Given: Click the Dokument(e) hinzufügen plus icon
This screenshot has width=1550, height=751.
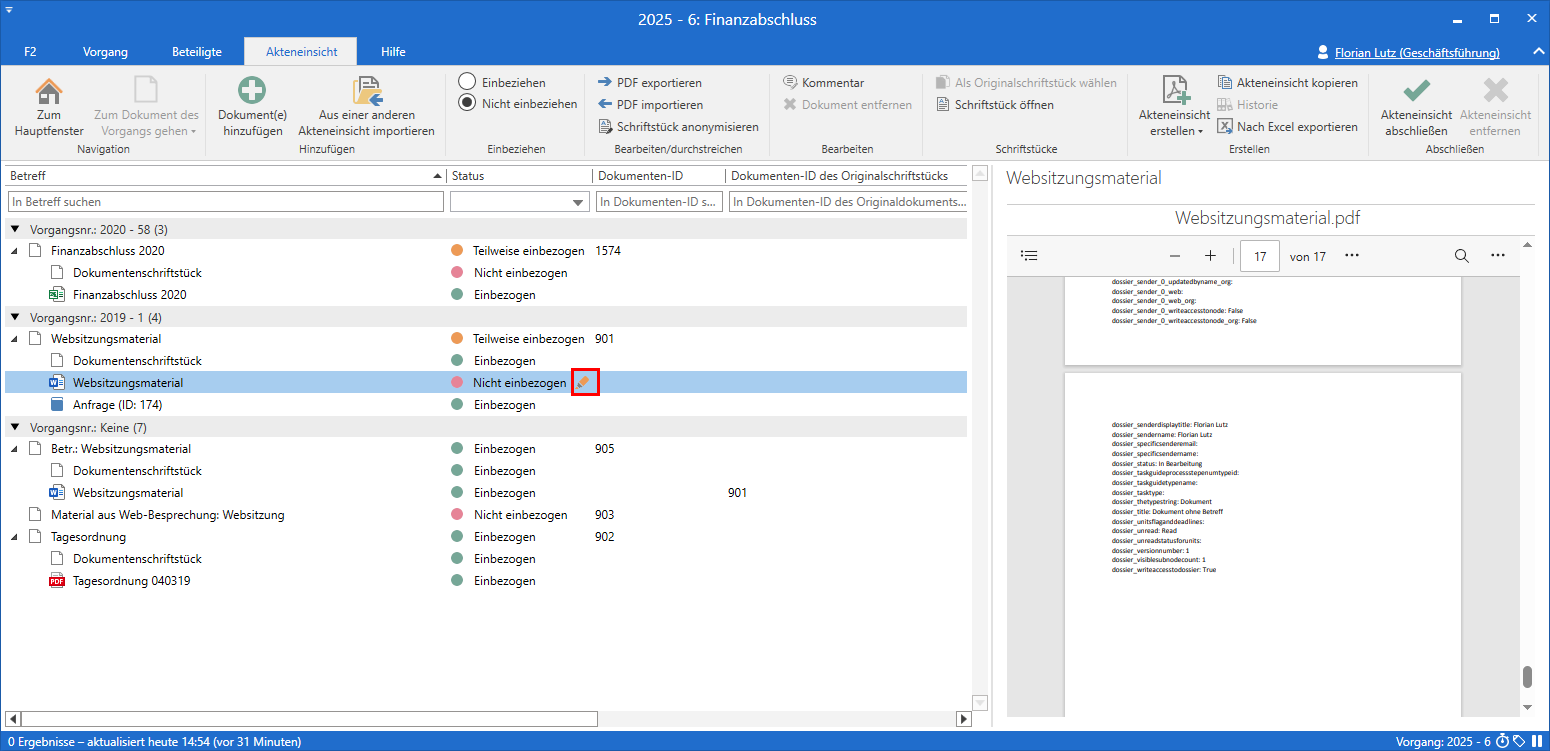Looking at the screenshot, I should click(x=251, y=92).
